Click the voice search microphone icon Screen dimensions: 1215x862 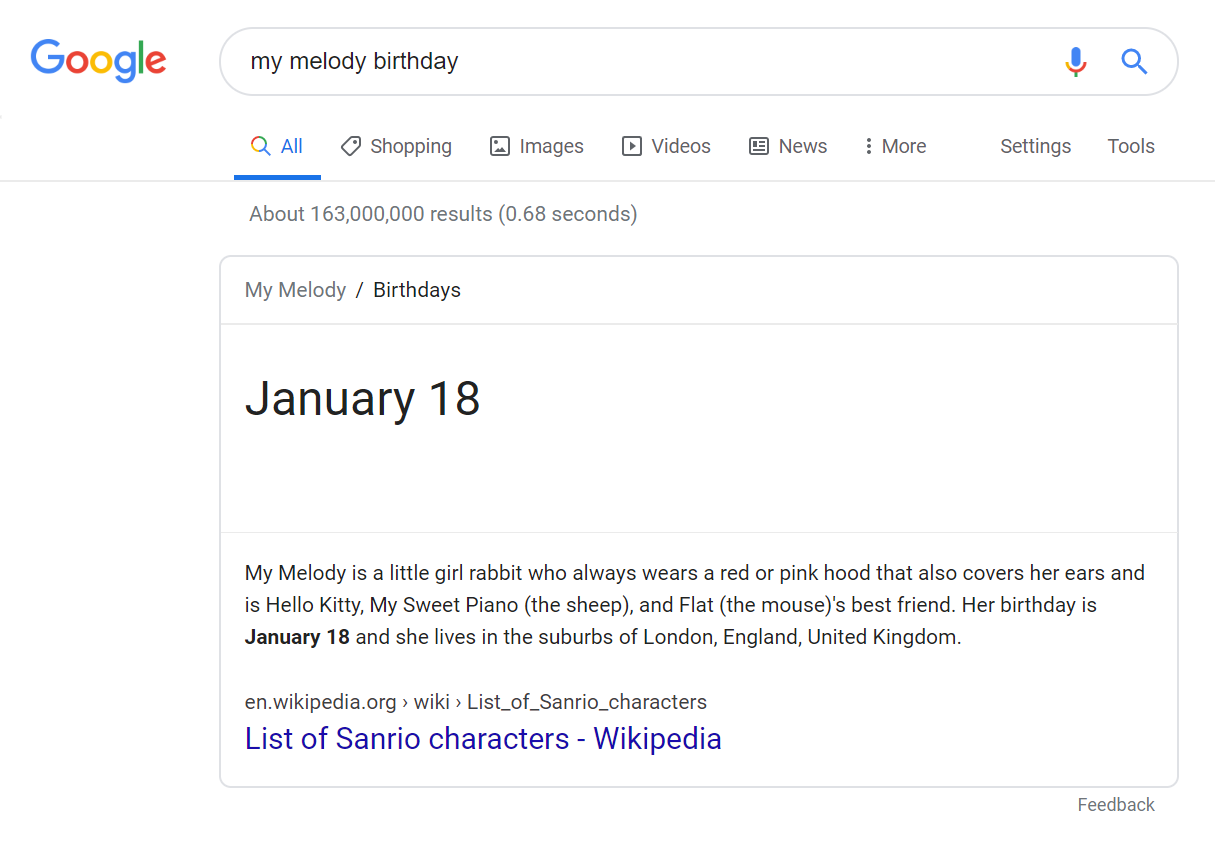click(x=1076, y=62)
